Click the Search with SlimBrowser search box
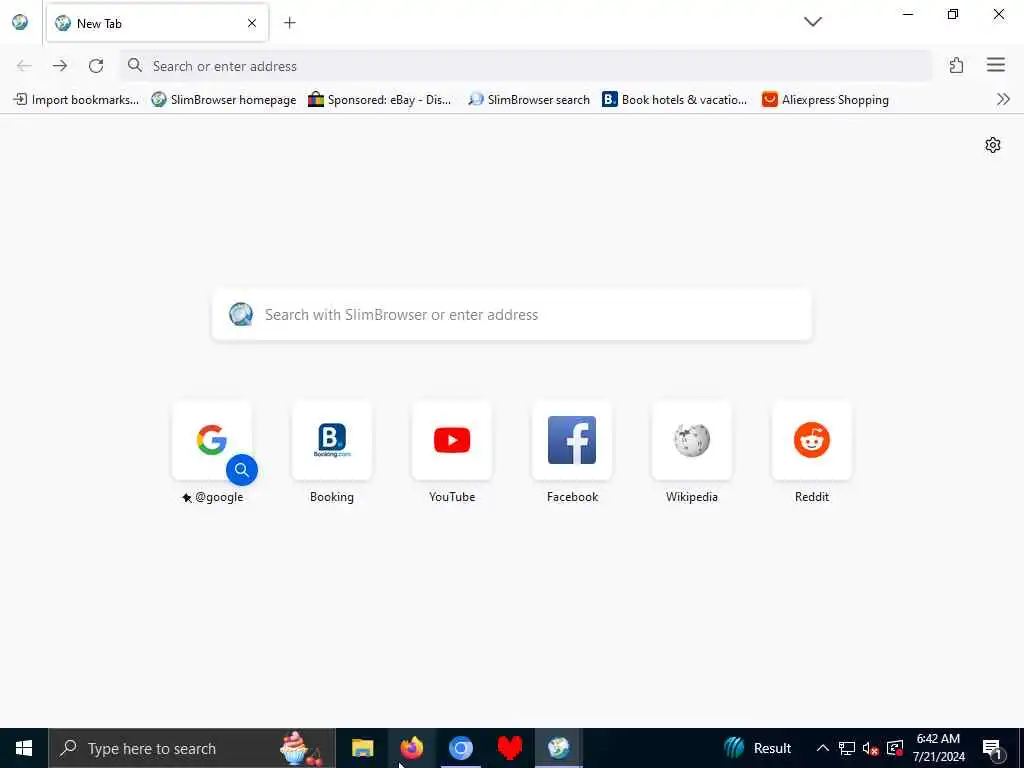This screenshot has width=1024, height=768. [512, 315]
